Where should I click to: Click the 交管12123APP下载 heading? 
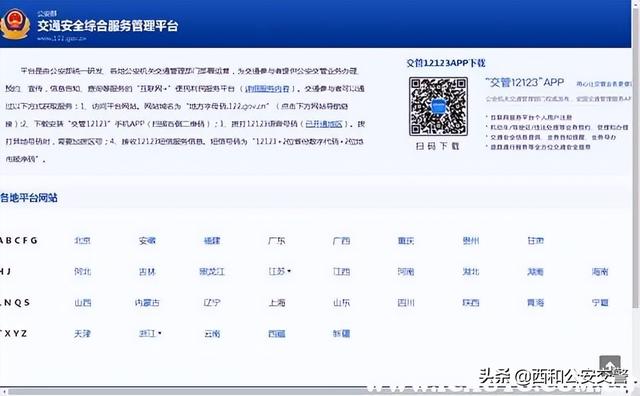[446, 63]
